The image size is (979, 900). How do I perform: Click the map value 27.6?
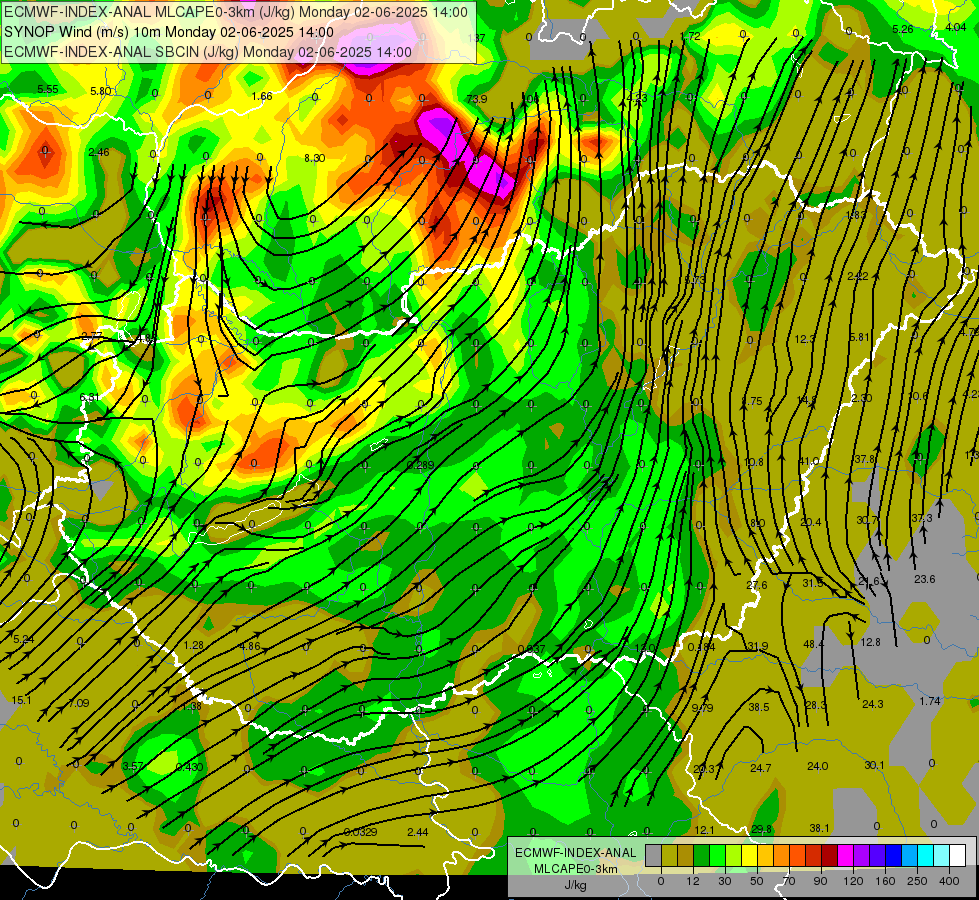coord(757,585)
